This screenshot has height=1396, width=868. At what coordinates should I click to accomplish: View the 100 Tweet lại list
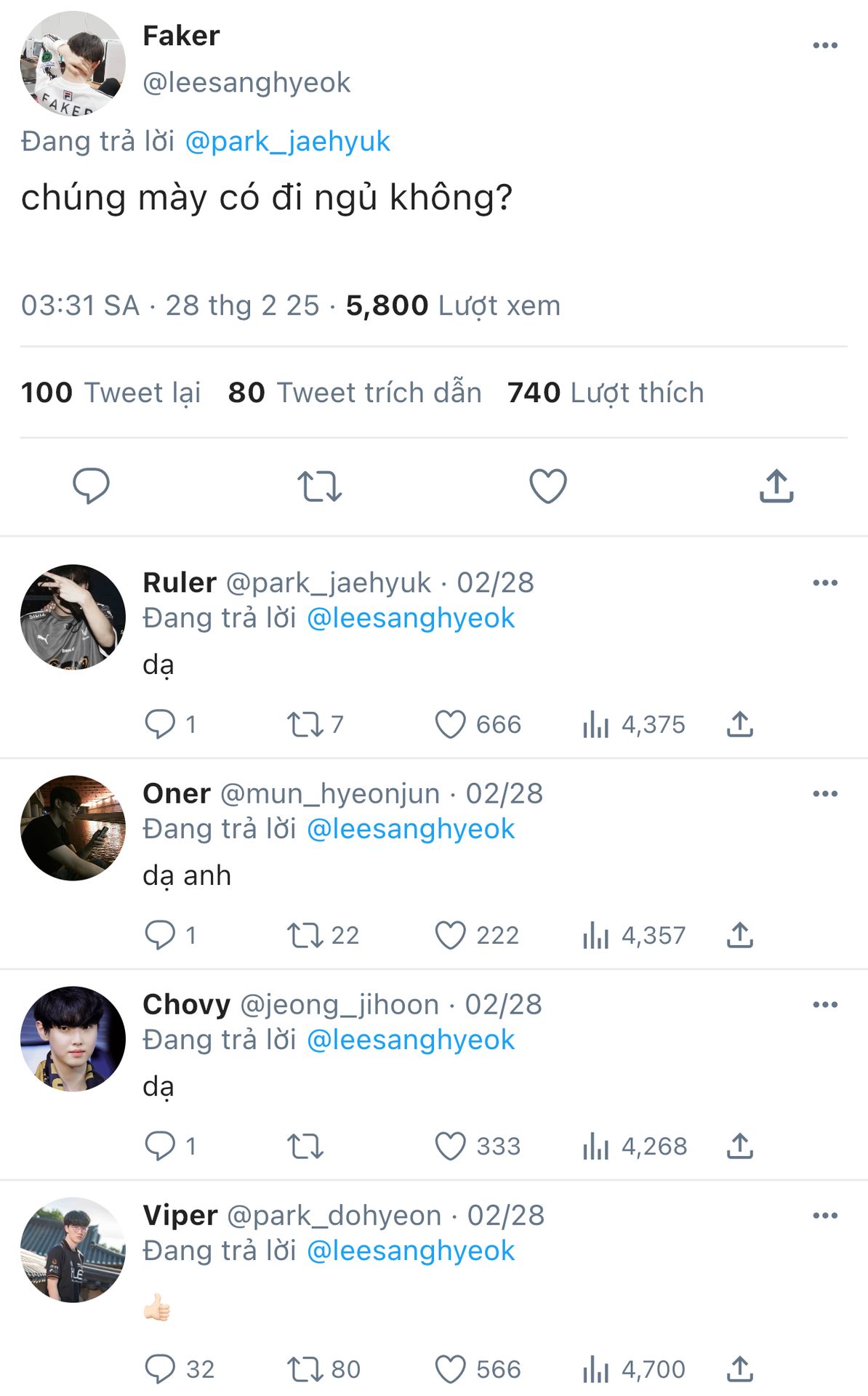tap(110, 393)
